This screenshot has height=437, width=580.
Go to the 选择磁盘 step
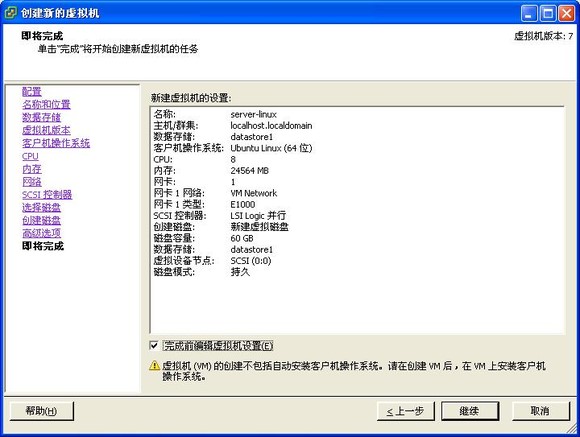point(41,208)
